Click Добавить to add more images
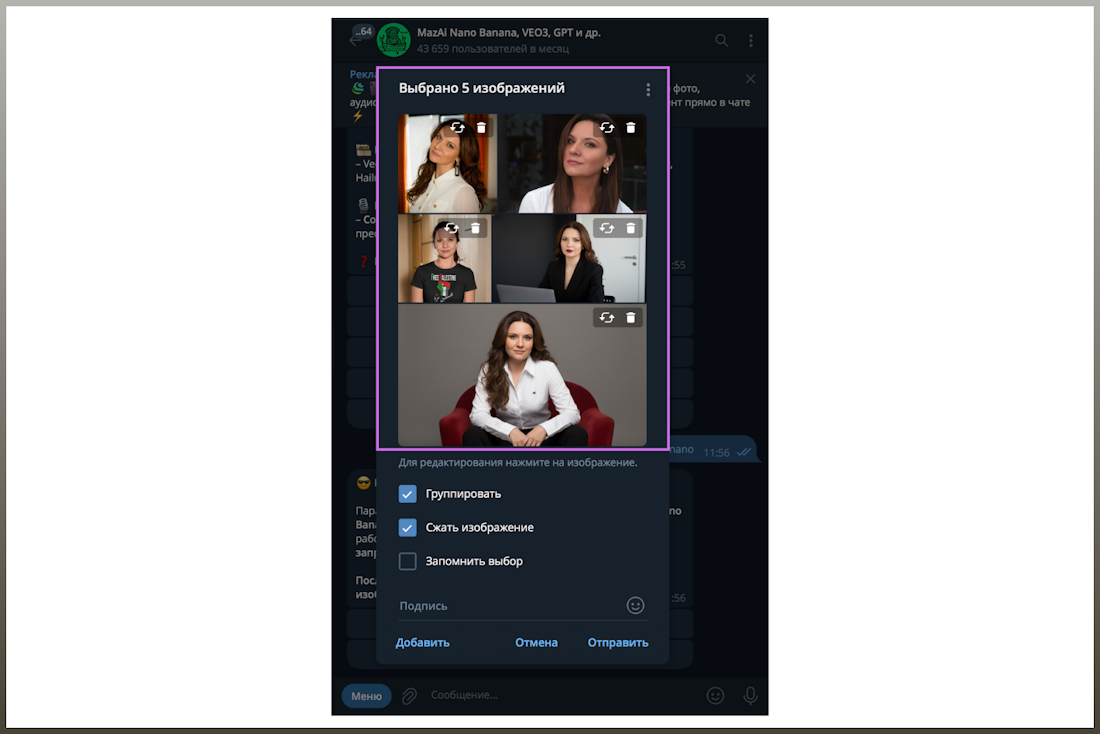Image resolution: width=1100 pixels, height=734 pixels. pos(423,643)
